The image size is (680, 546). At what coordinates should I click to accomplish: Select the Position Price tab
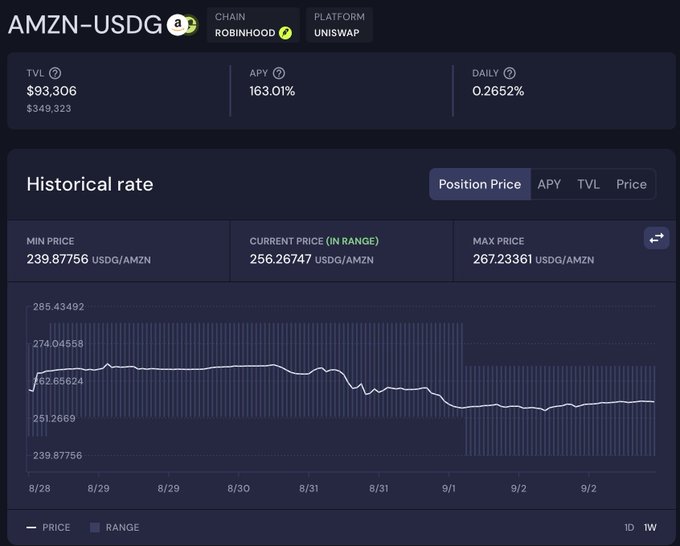pos(480,184)
